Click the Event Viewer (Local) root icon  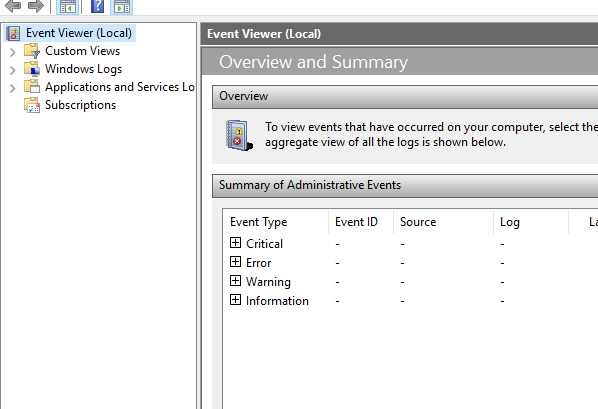13,33
